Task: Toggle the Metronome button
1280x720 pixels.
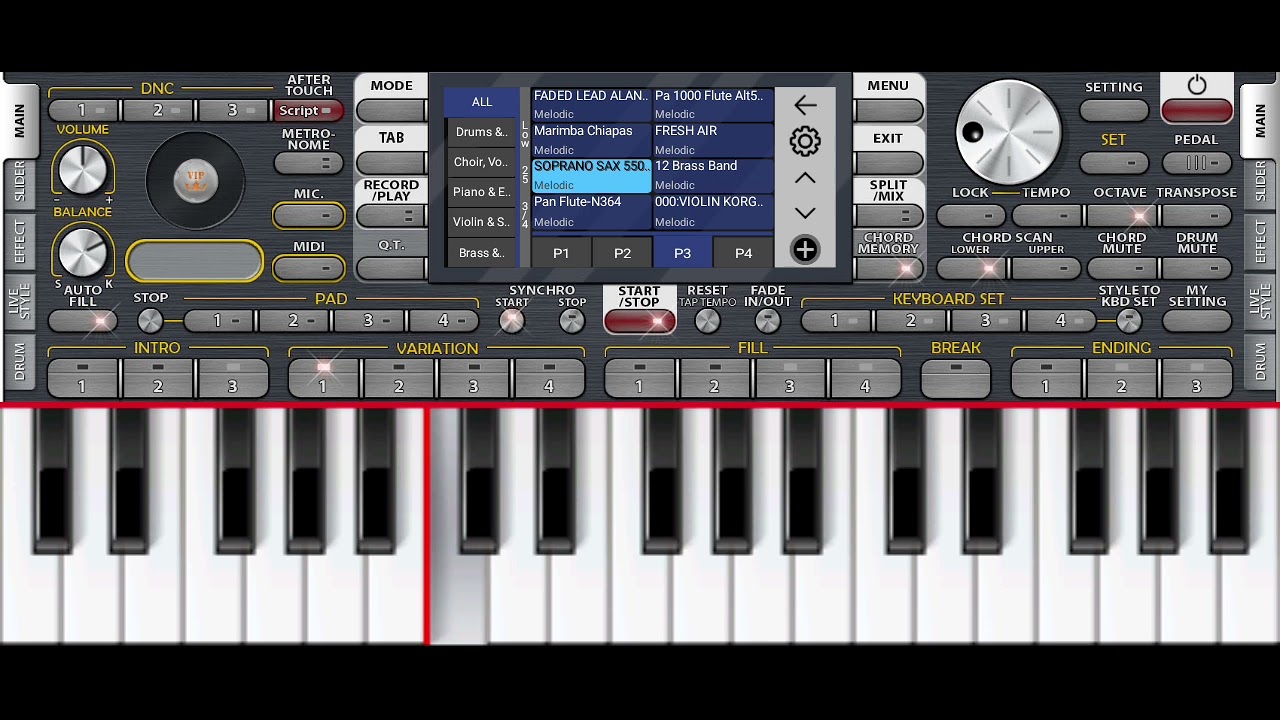Action: click(x=308, y=163)
